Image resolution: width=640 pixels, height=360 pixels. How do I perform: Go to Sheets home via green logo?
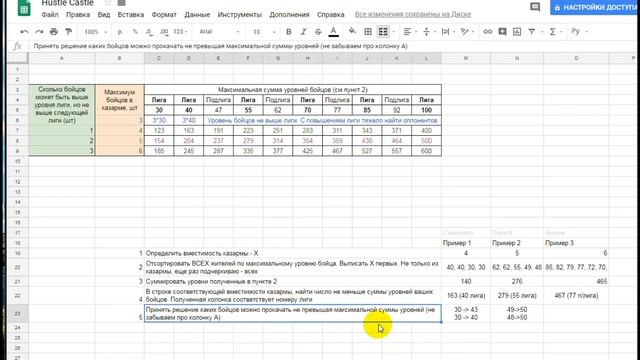point(24,8)
